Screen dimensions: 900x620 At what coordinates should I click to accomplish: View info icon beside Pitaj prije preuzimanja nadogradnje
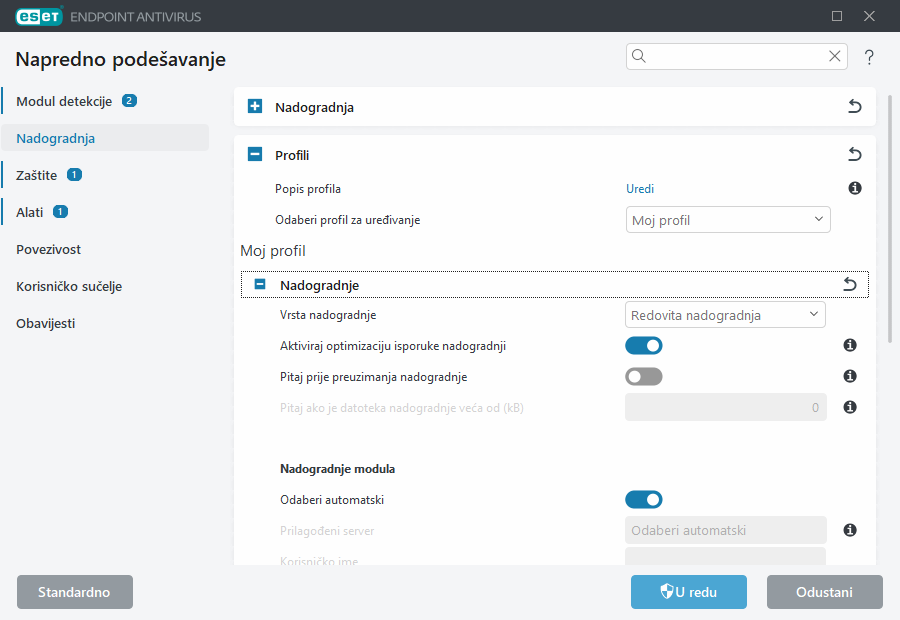point(850,376)
